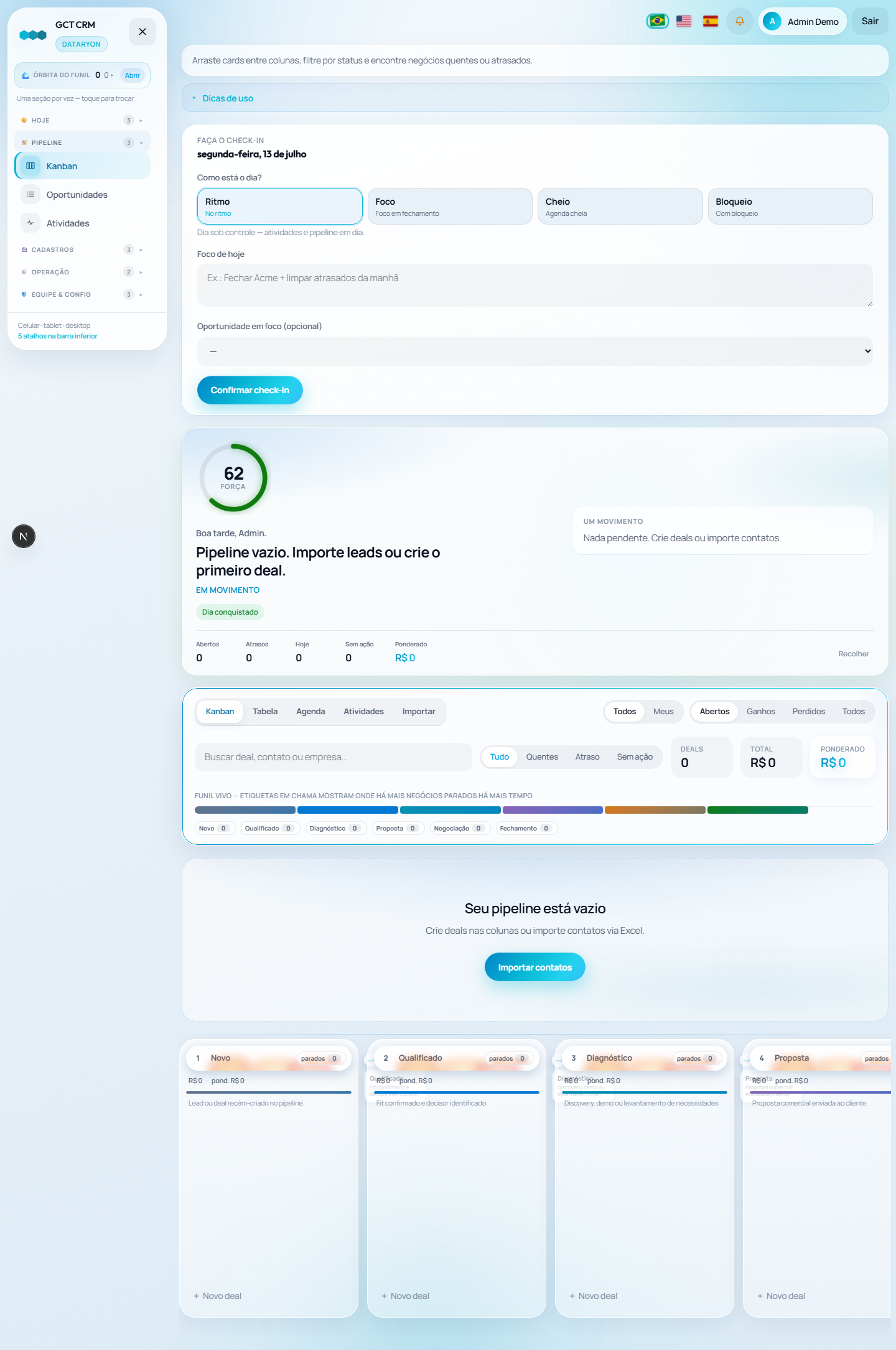Expand the Dicas de uso section

228,98
